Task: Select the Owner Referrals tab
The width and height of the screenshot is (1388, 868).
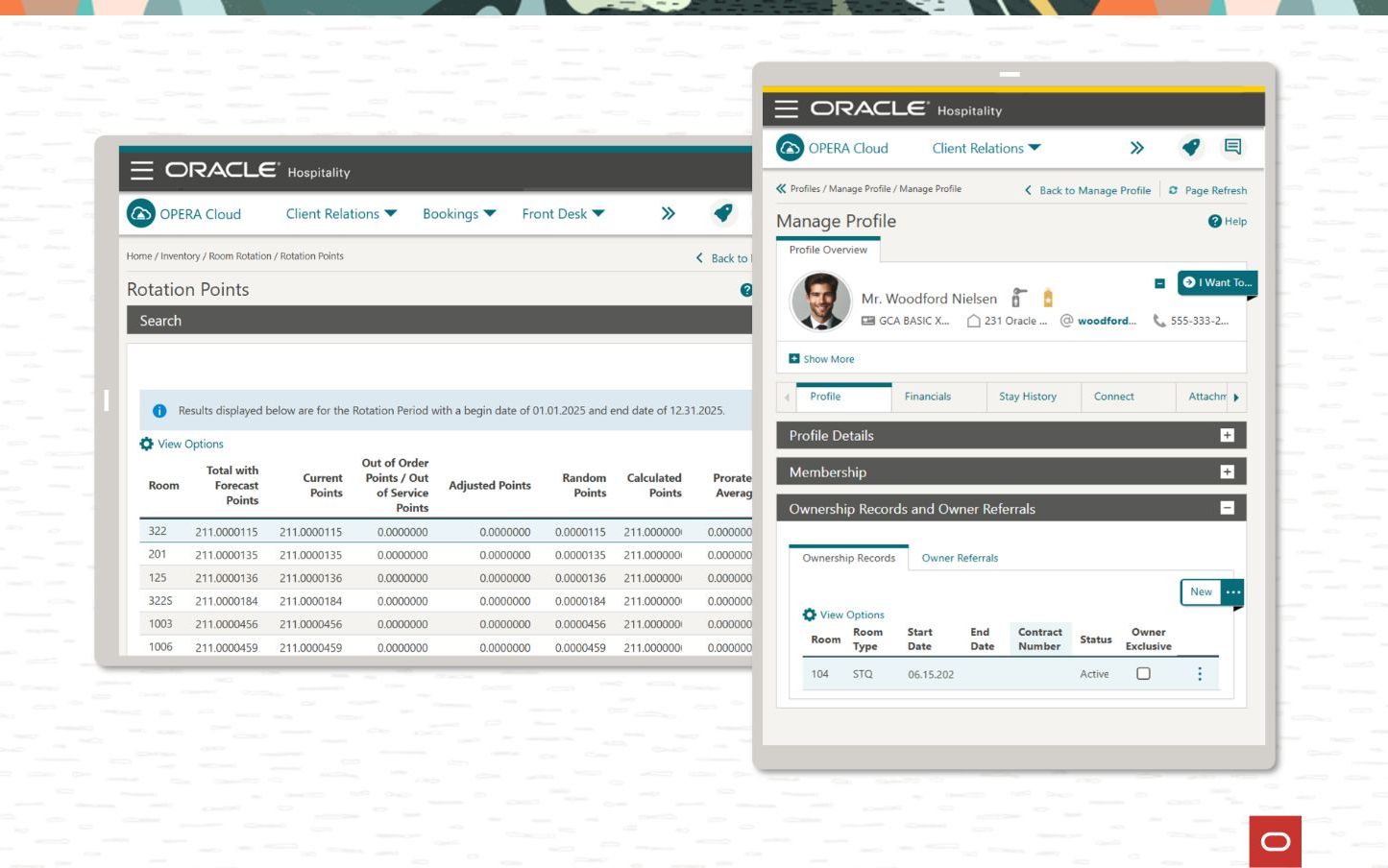Action: tap(959, 558)
